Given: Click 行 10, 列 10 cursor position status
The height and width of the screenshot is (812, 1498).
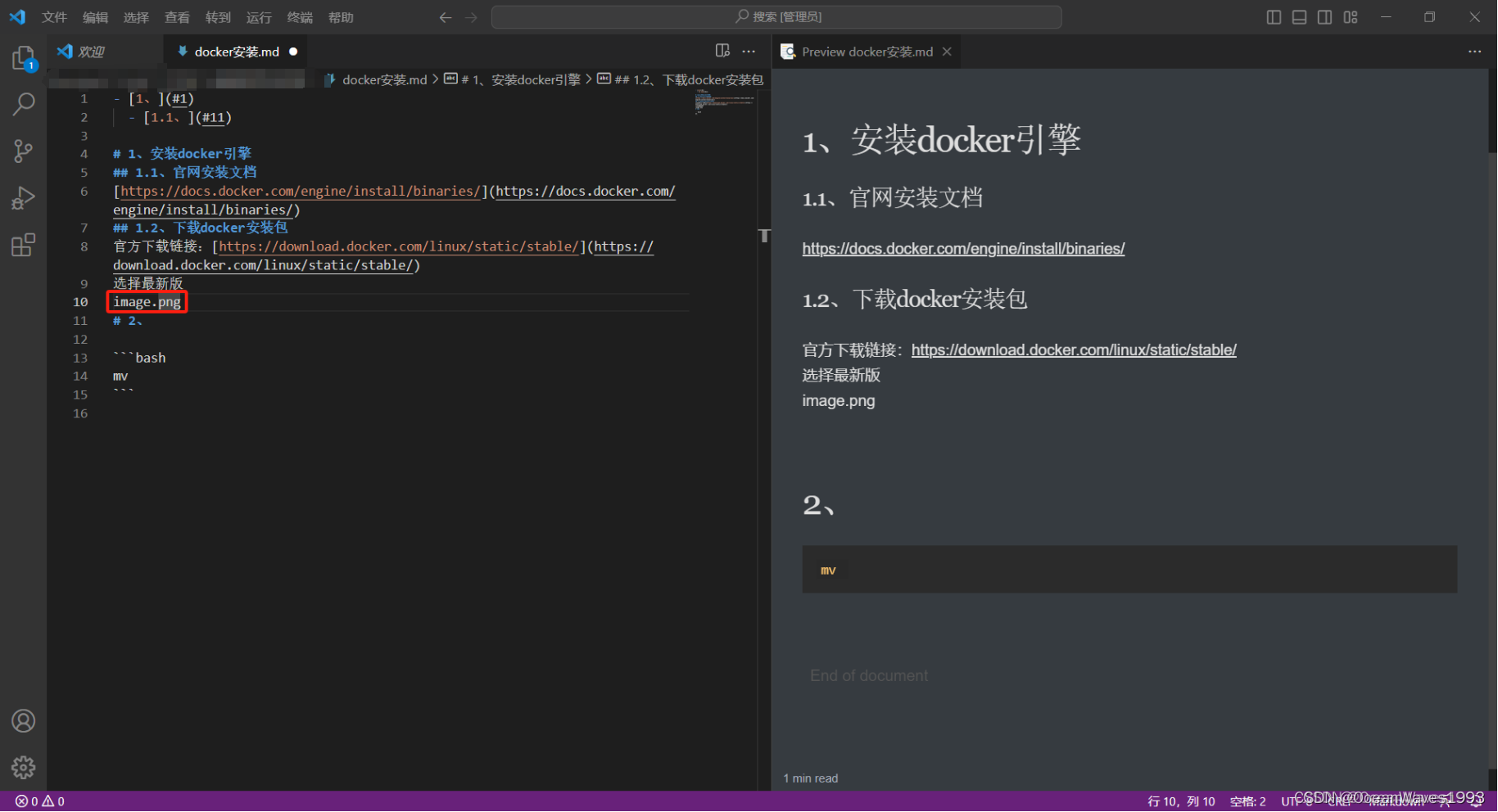Looking at the screenshot, I should [x=1181, y=801].
